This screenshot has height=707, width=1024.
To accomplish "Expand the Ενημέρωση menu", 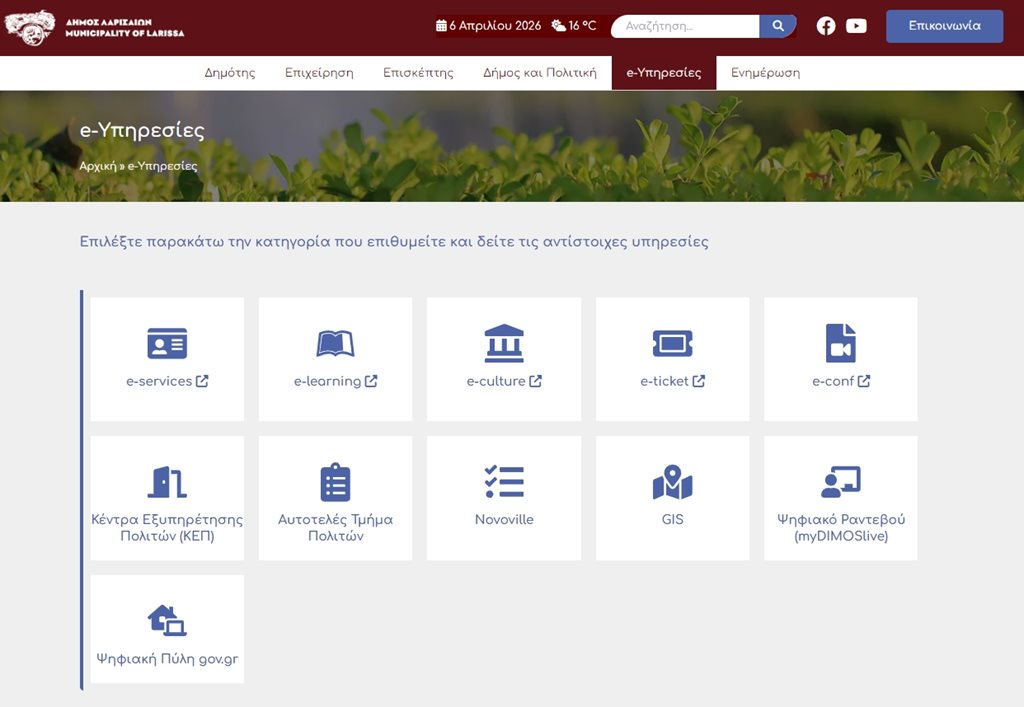I will click(x=765, y=73).
